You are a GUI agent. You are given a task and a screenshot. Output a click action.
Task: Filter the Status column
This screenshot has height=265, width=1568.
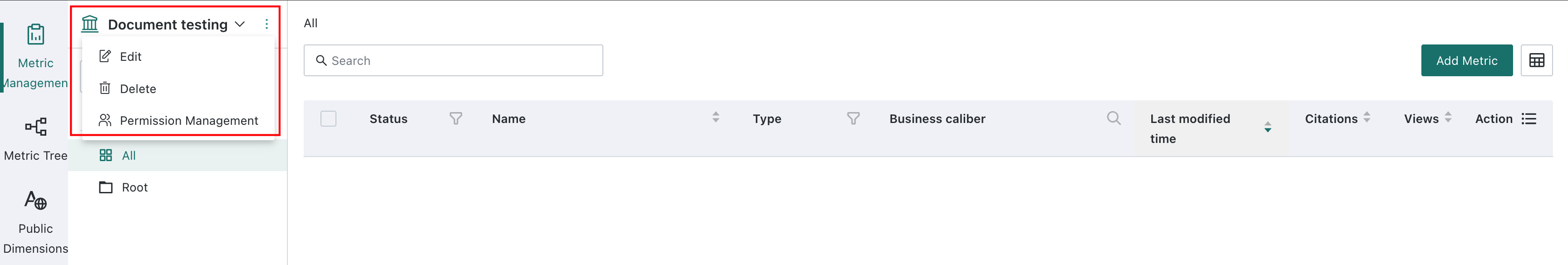pyautogui.click(x=455, y=118)
